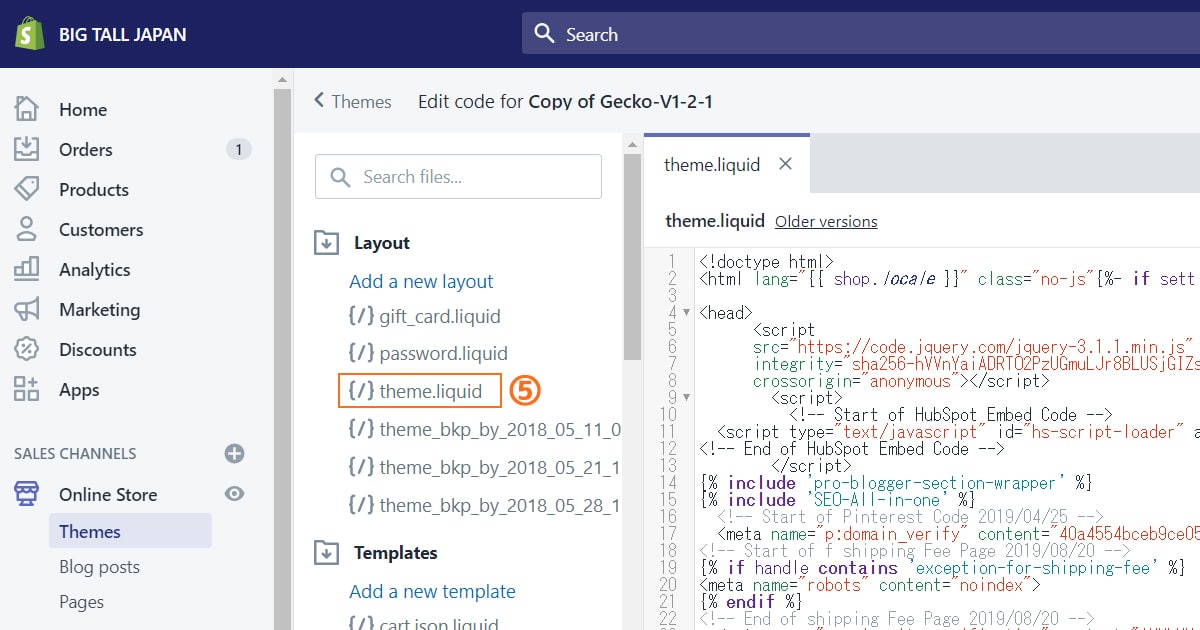The width and height of the screenshot is (1200, 630).
Task: Open Orders in the sidebar
Action: (x=86, y=150)
